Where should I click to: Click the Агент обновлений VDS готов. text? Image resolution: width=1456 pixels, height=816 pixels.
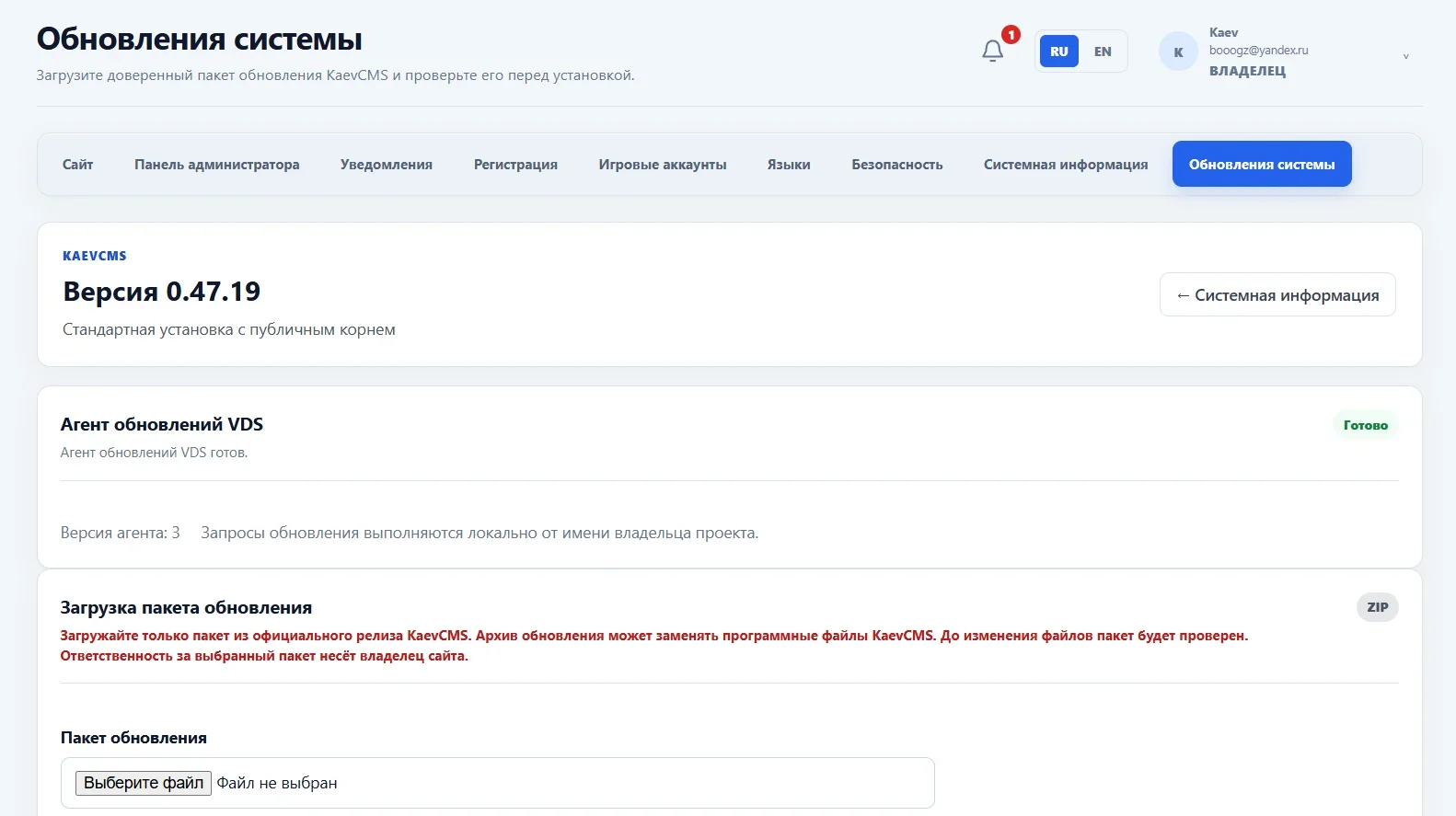click(154, 453)
